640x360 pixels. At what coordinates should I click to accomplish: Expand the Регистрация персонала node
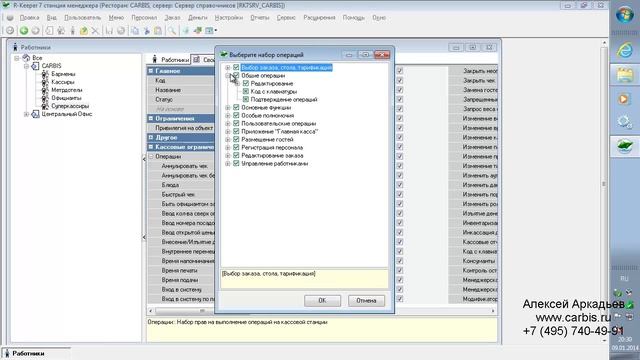[x=228, y=147]
